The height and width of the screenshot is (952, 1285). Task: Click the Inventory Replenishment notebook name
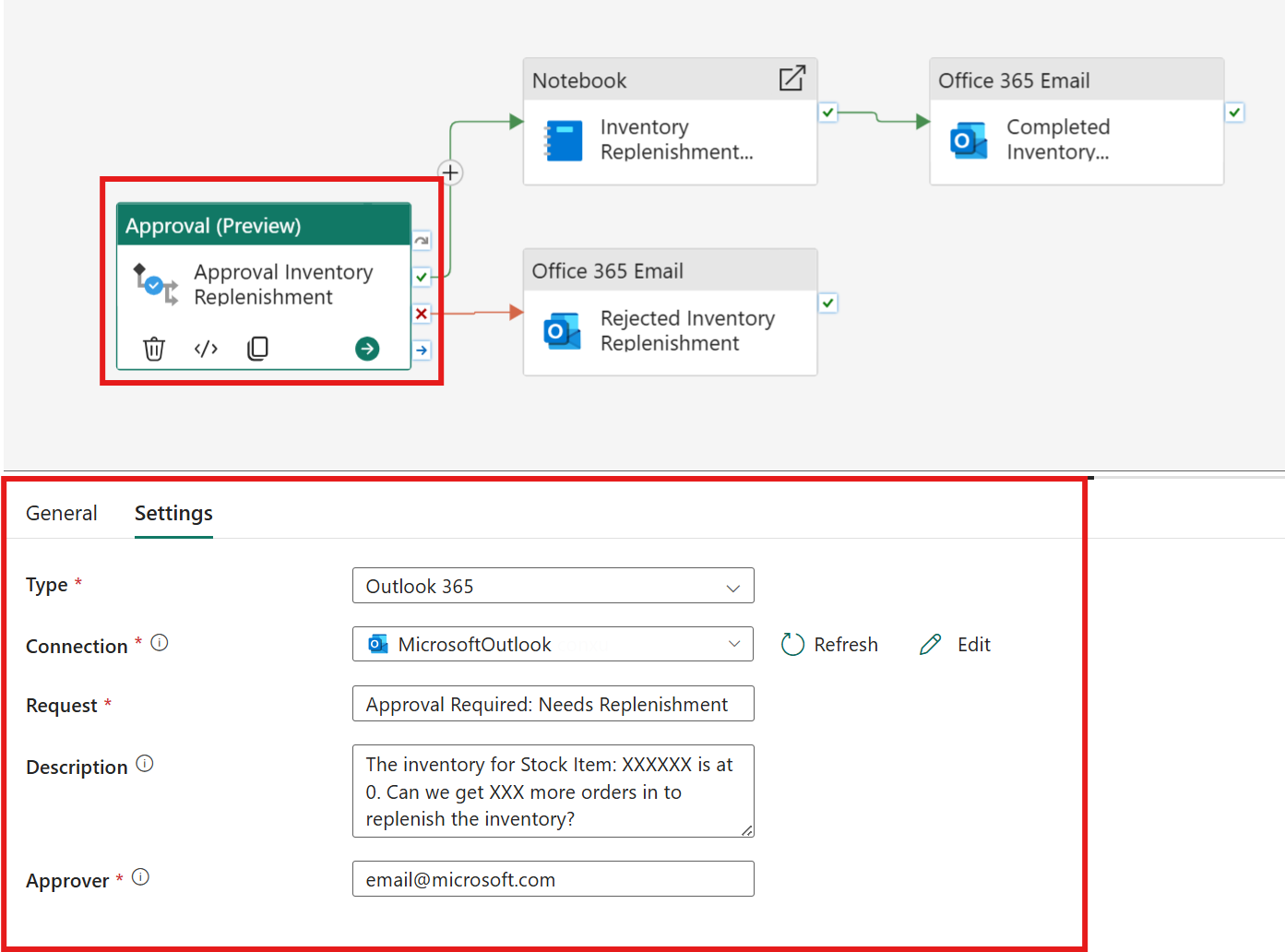point(676,139)
